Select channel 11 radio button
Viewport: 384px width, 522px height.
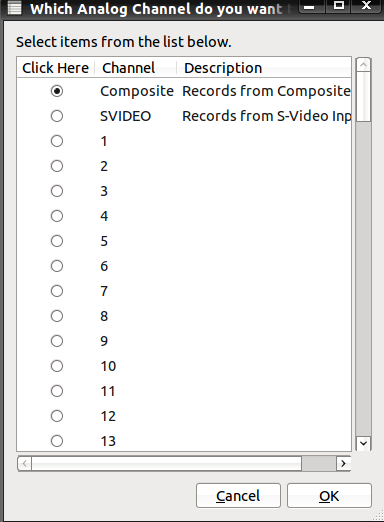tap(57, 391)
